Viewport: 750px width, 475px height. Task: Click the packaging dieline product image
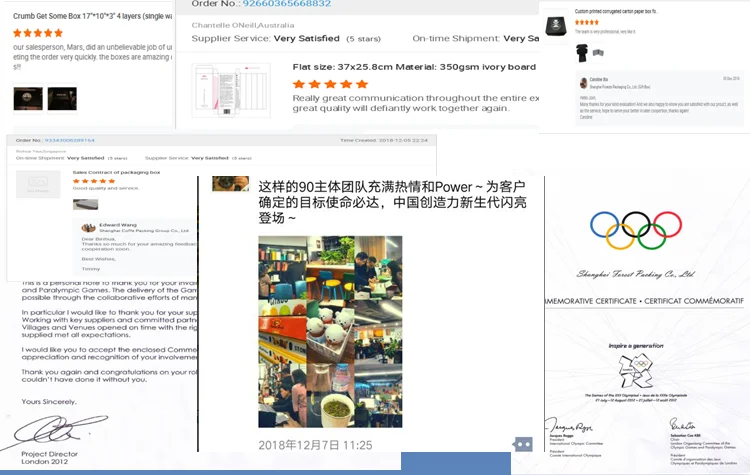[229, 88]
